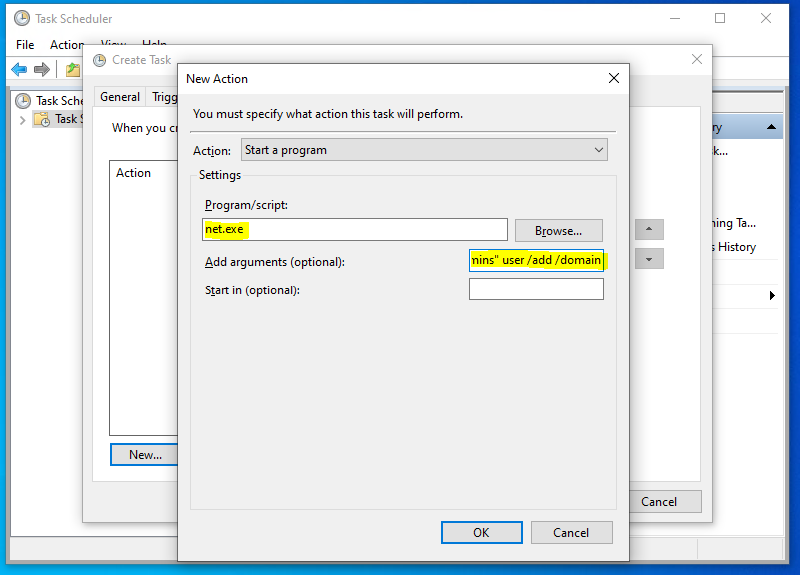Minimize the Task Scheduler window

pos(675,18)
